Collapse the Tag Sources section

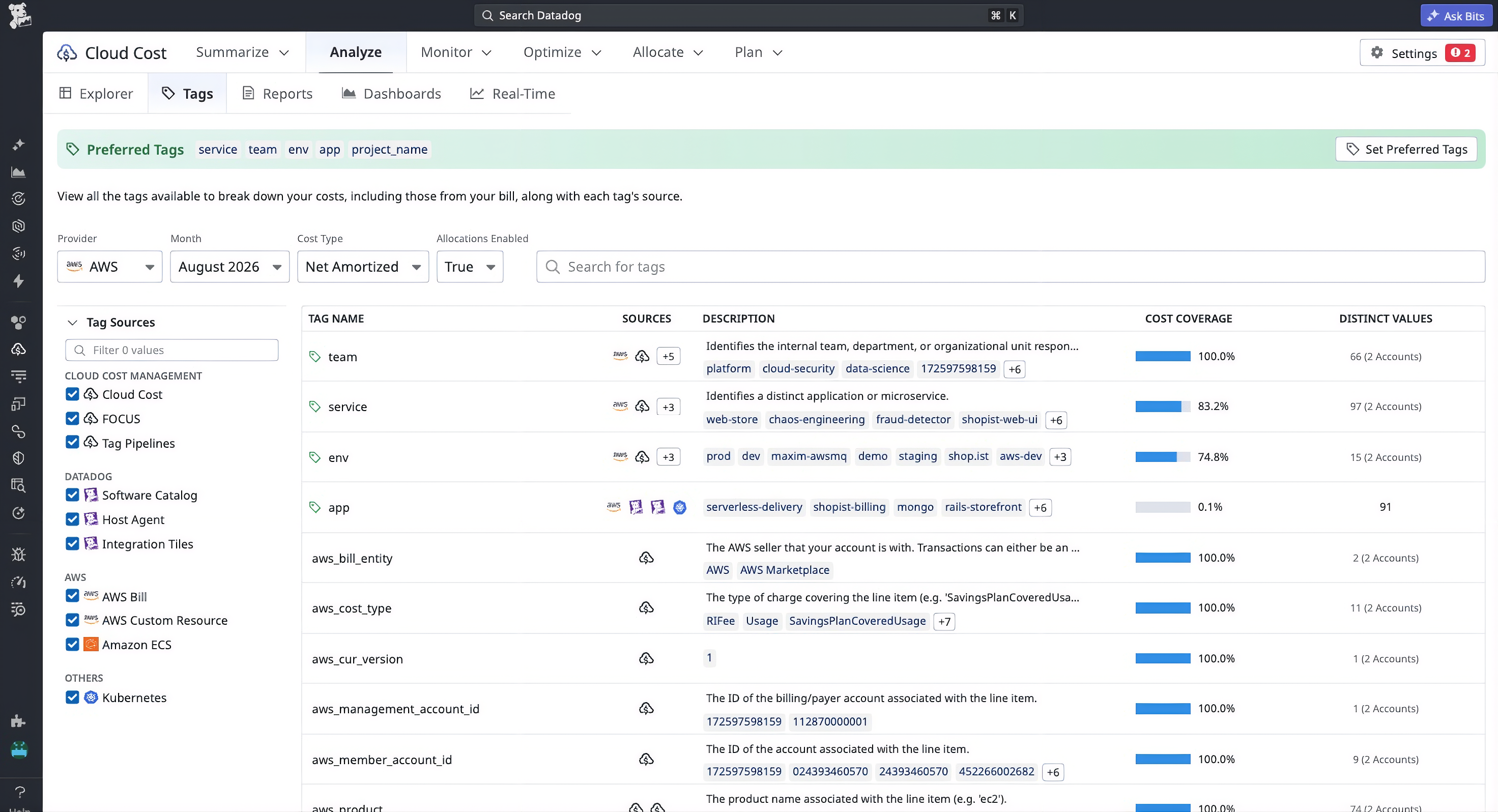(x=72, y=323)
